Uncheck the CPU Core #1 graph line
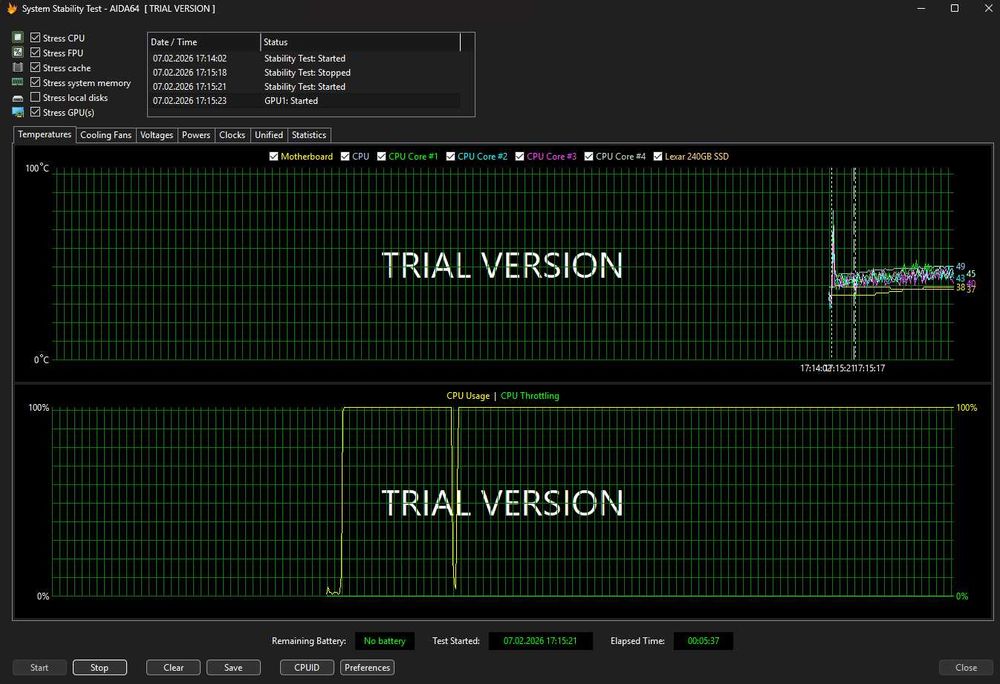1000x684 pixels. tap(381, 156)
